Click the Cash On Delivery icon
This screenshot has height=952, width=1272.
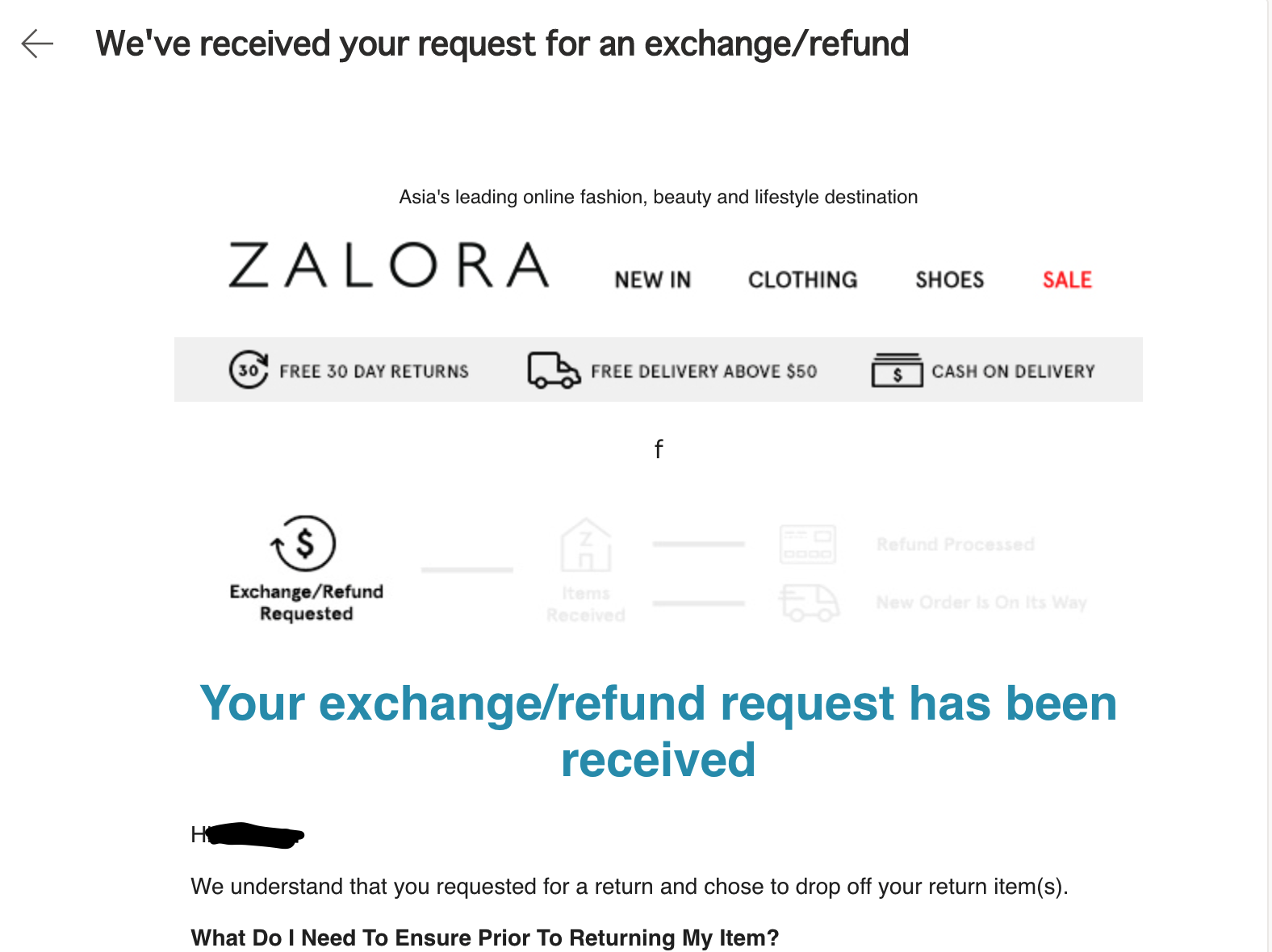click(x=898, y=370)
